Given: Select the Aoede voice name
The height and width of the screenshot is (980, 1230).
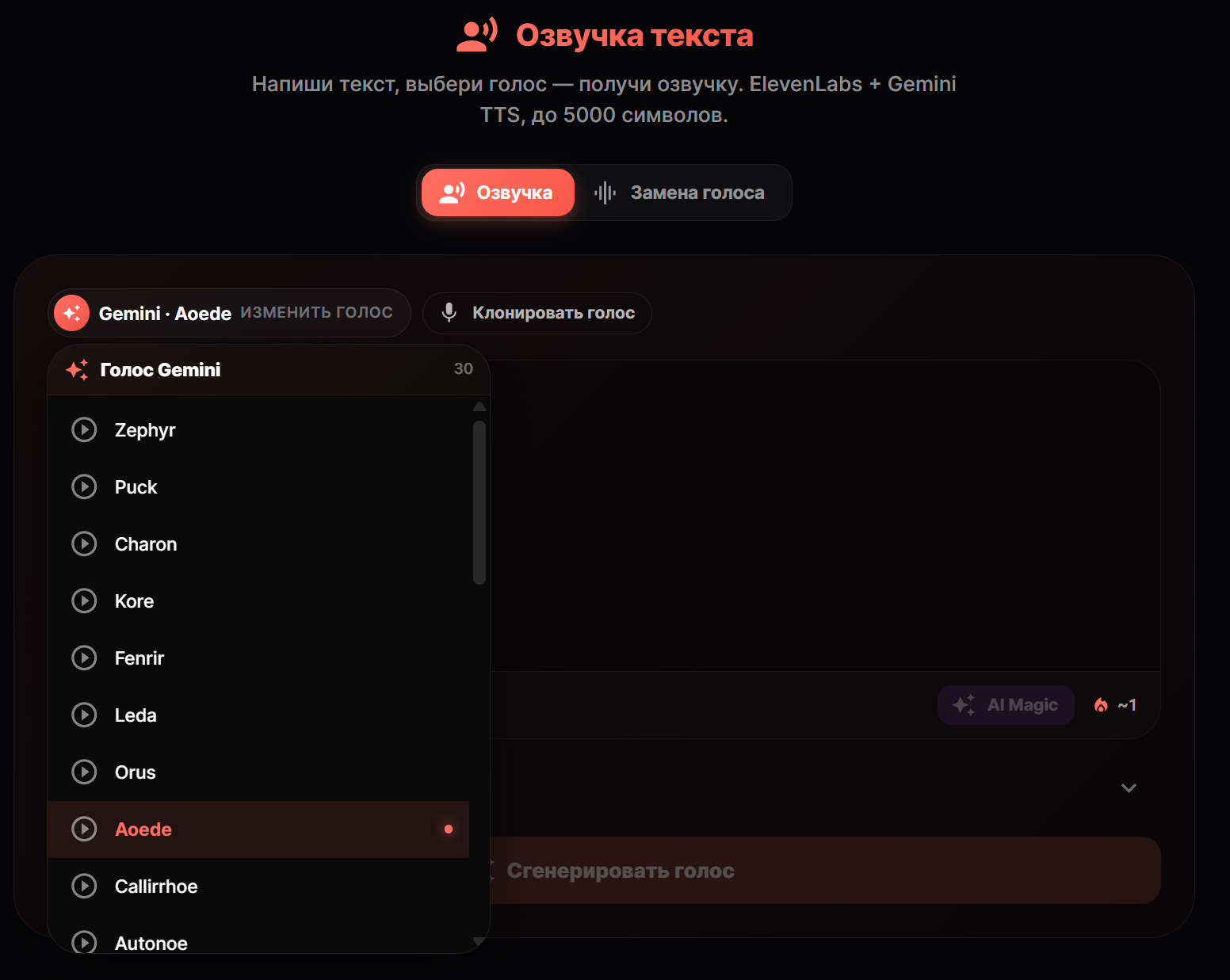Looking at the screenshot, I should (143, 829).
